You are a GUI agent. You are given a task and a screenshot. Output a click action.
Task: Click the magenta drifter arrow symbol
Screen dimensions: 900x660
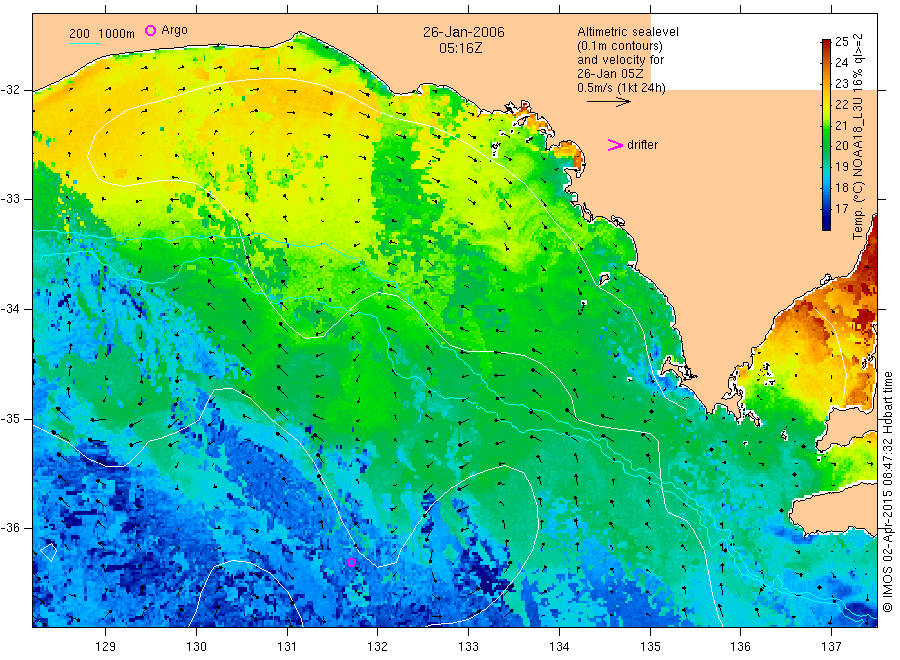(615, 145)
